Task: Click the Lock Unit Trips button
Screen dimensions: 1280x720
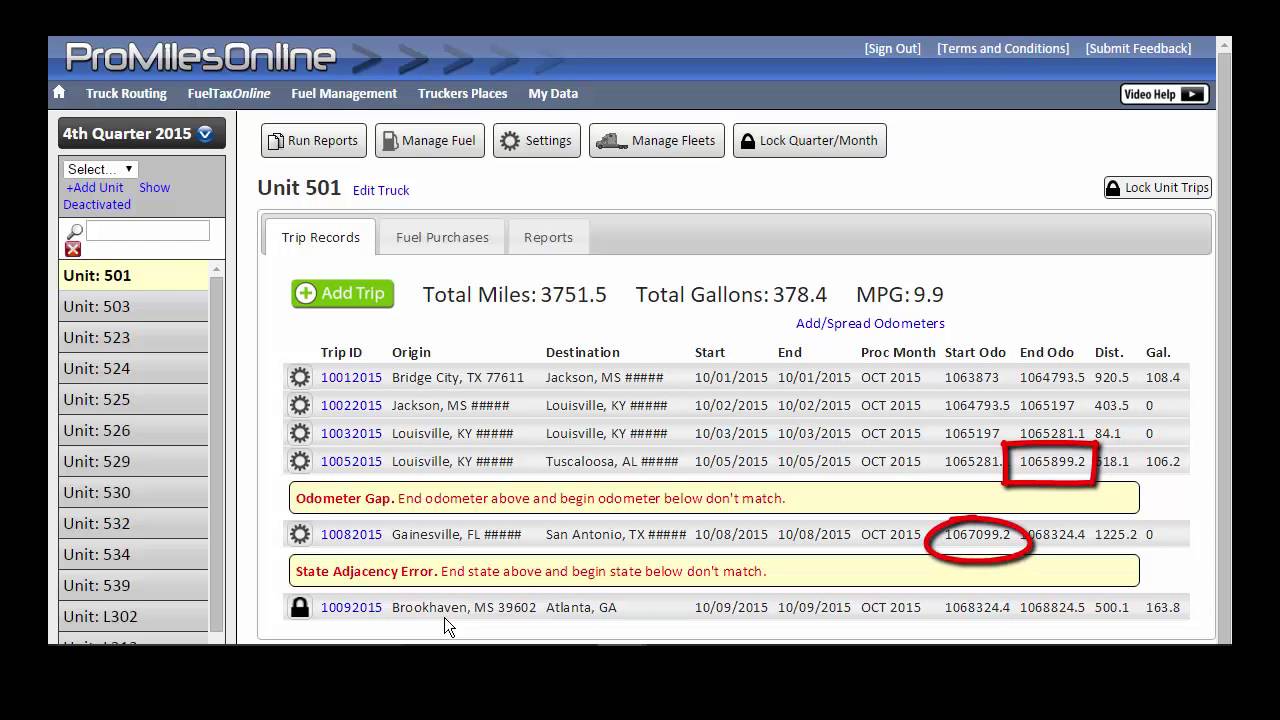Action: (x=1157, y=187)
